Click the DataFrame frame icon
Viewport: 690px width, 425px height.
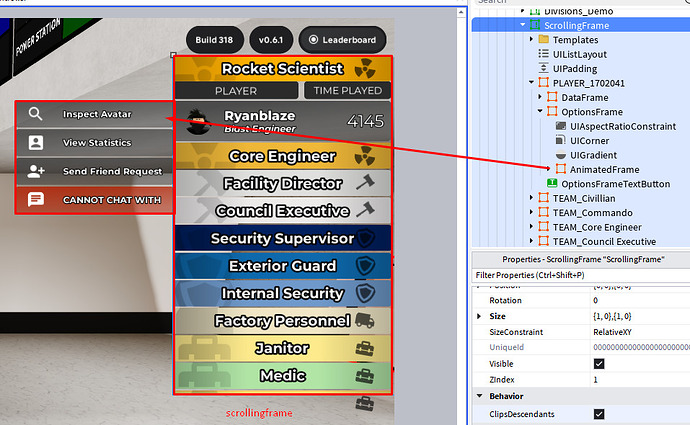552,97
